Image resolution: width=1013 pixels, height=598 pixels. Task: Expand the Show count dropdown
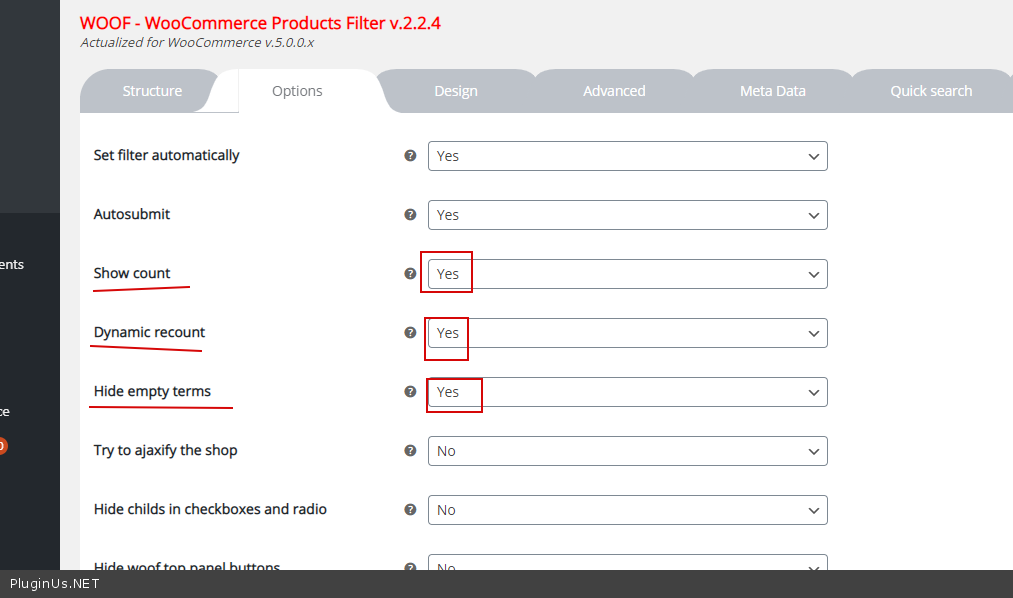point(627,274)
